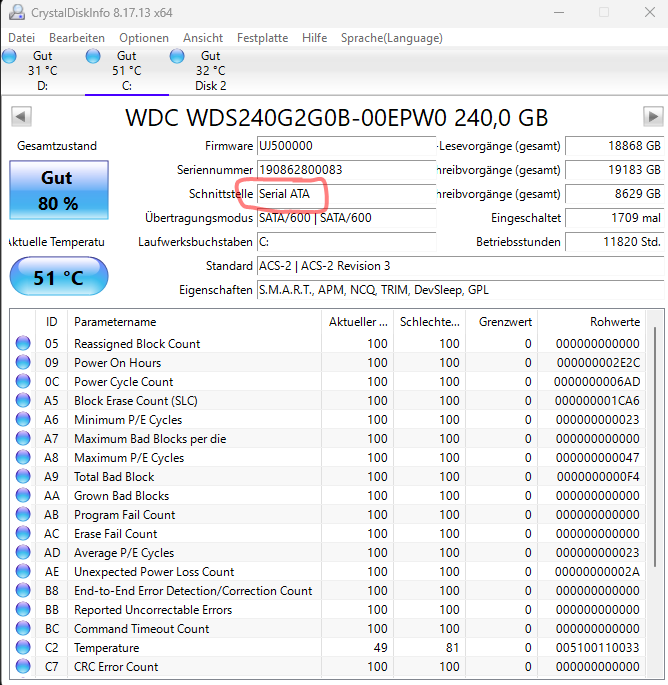Image resolution: width=668 pixels, height=685 pixels.
Task: Select raw value 005100110033
Action: click(x=598, y=647)
